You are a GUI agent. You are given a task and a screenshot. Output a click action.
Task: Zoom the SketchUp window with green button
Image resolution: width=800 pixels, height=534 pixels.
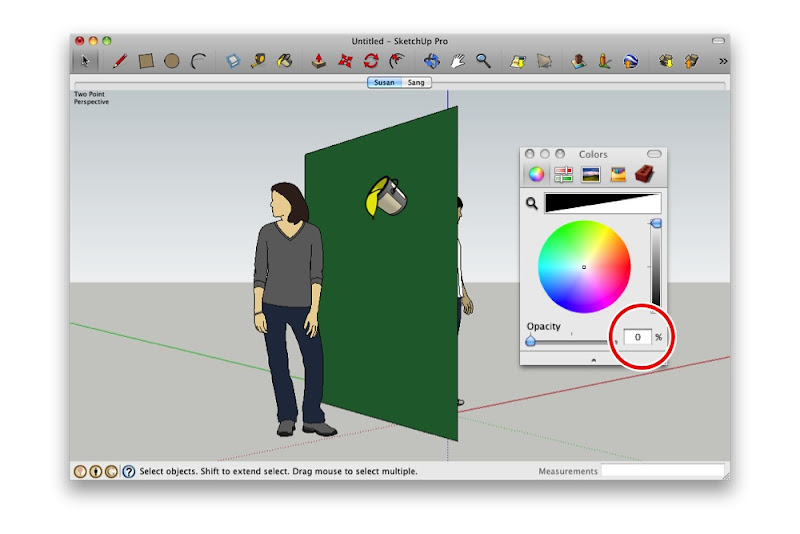[107, 41]
